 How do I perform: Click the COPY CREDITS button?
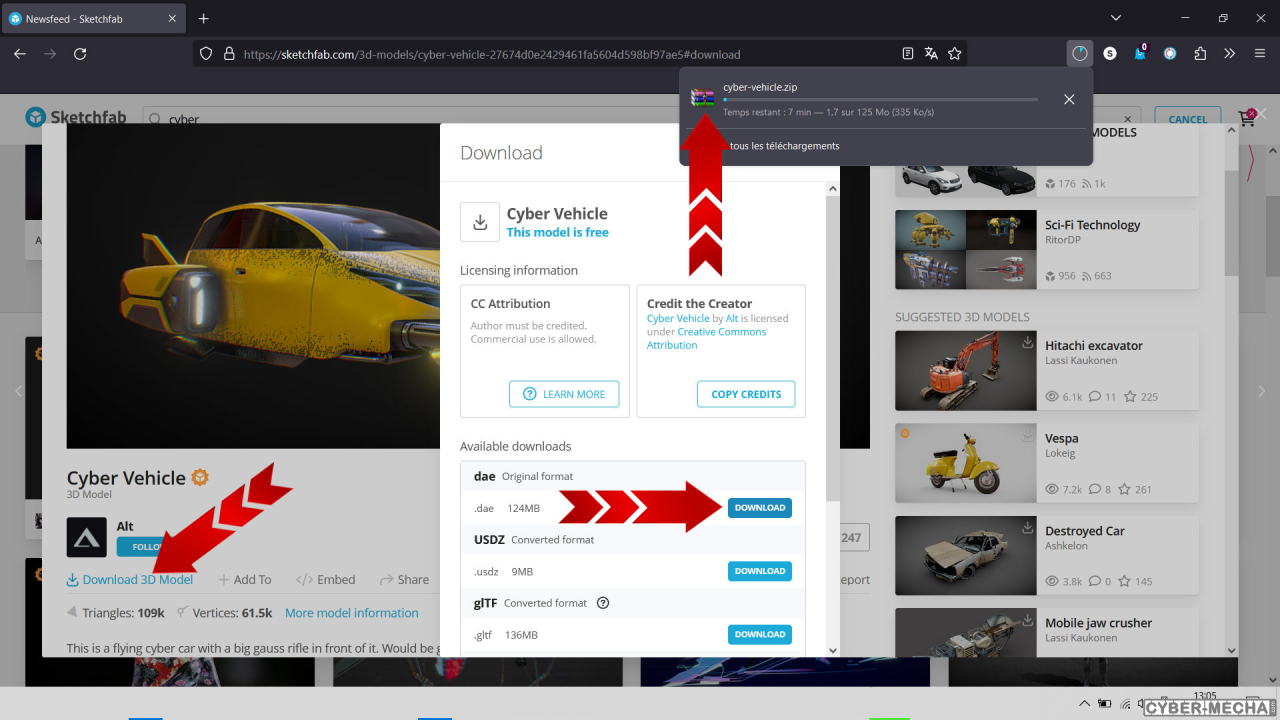746,394
